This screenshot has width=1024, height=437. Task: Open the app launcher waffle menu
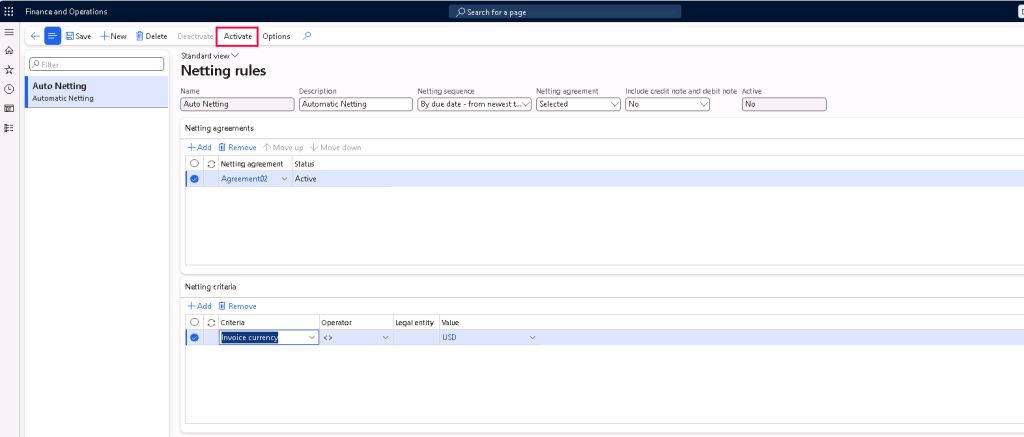coord(9,11)
